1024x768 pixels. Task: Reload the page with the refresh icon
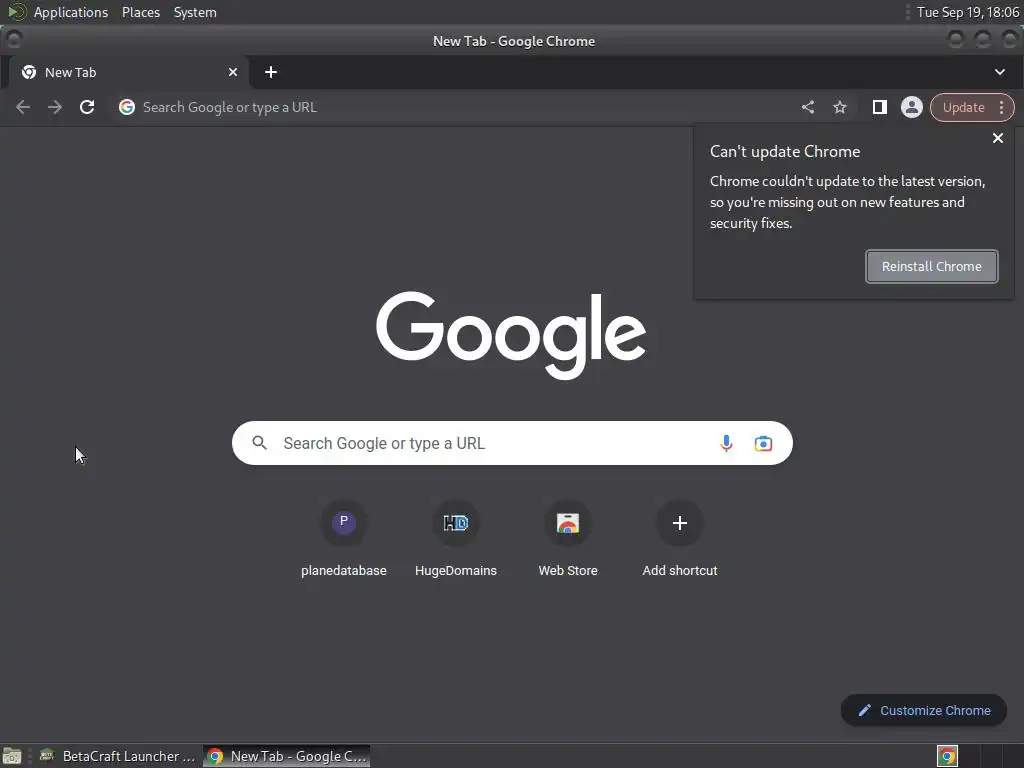87,107
